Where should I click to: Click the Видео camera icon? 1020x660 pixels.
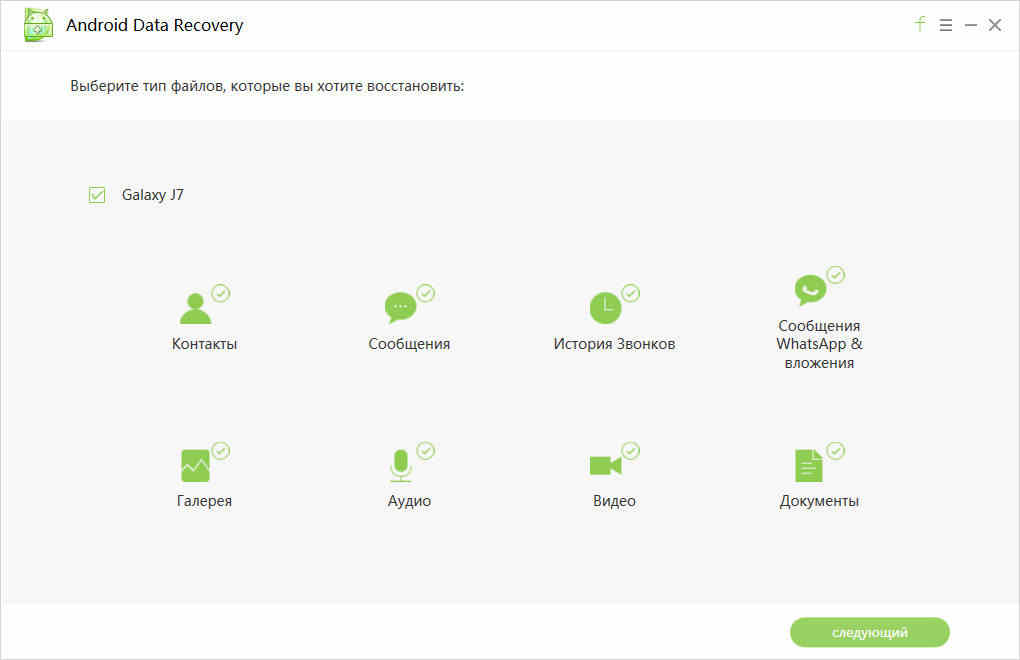coord(605,465)
